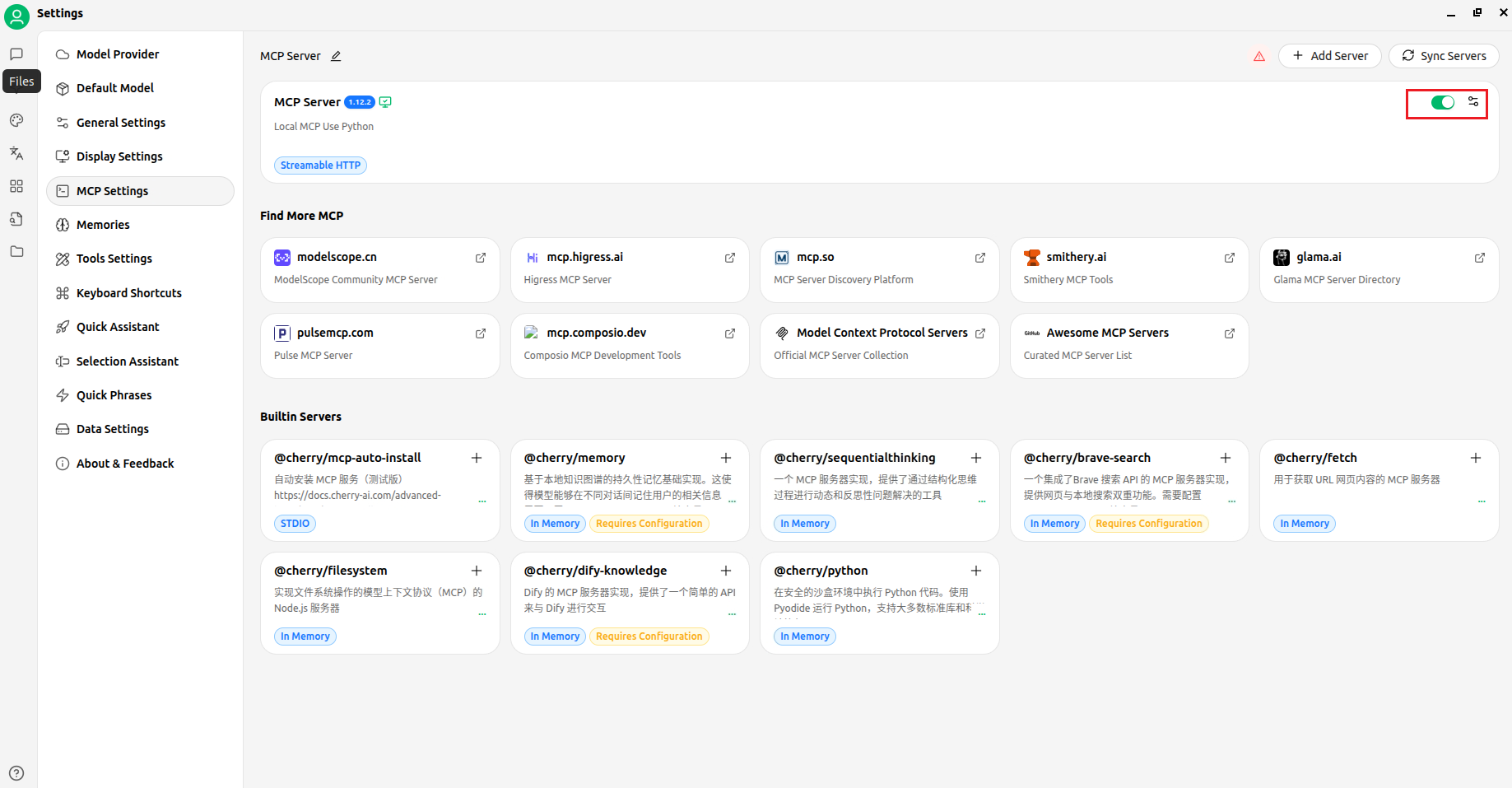The image size is (1512, 788).
Task: Expand the @cherry/filesystem description ellipsis
Action: pos(482,613)
